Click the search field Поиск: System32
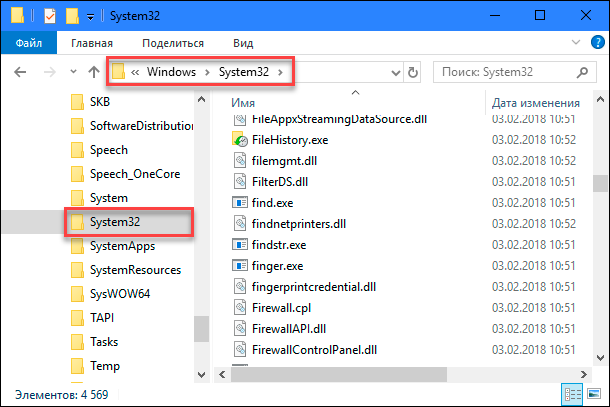The image size is (610, 407). pos(514,72)
